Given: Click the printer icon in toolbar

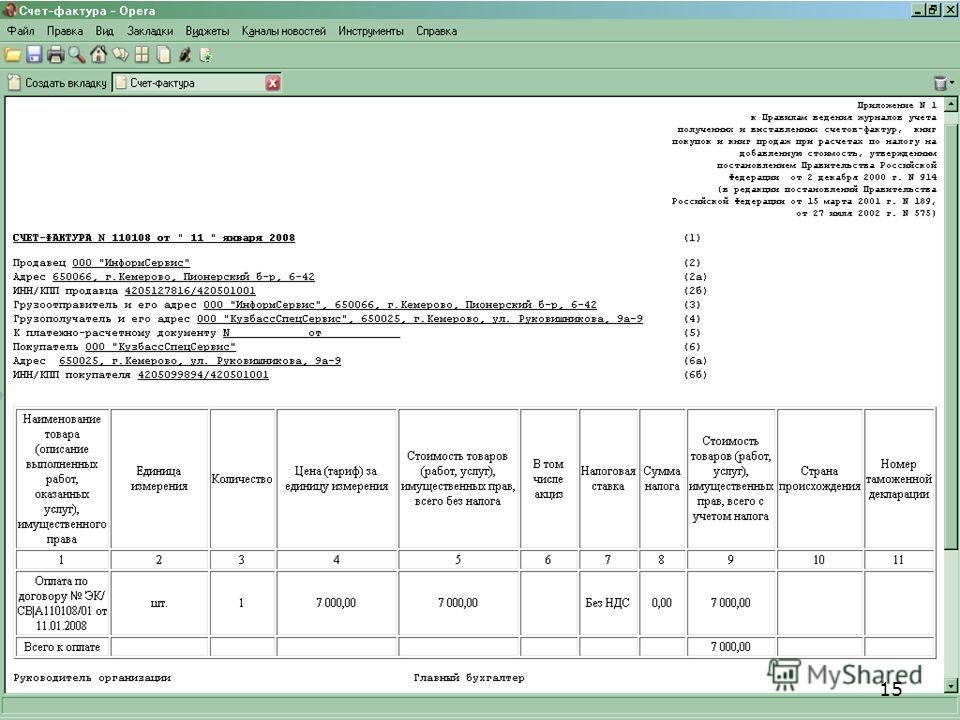Looking at the screenshot, I should (56, 55).
